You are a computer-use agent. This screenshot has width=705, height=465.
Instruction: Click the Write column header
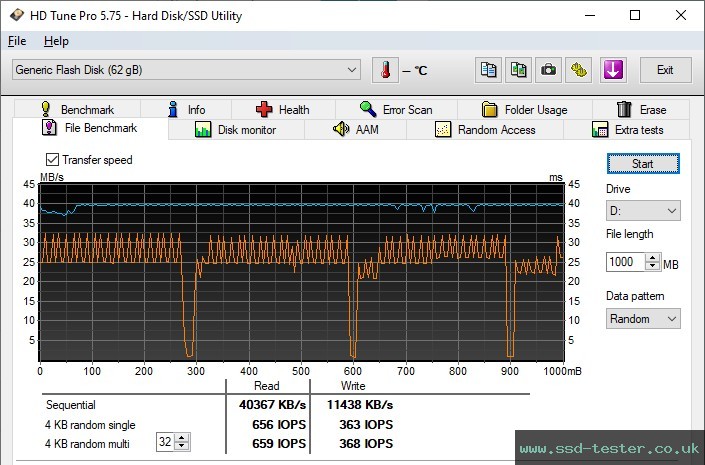353,386
